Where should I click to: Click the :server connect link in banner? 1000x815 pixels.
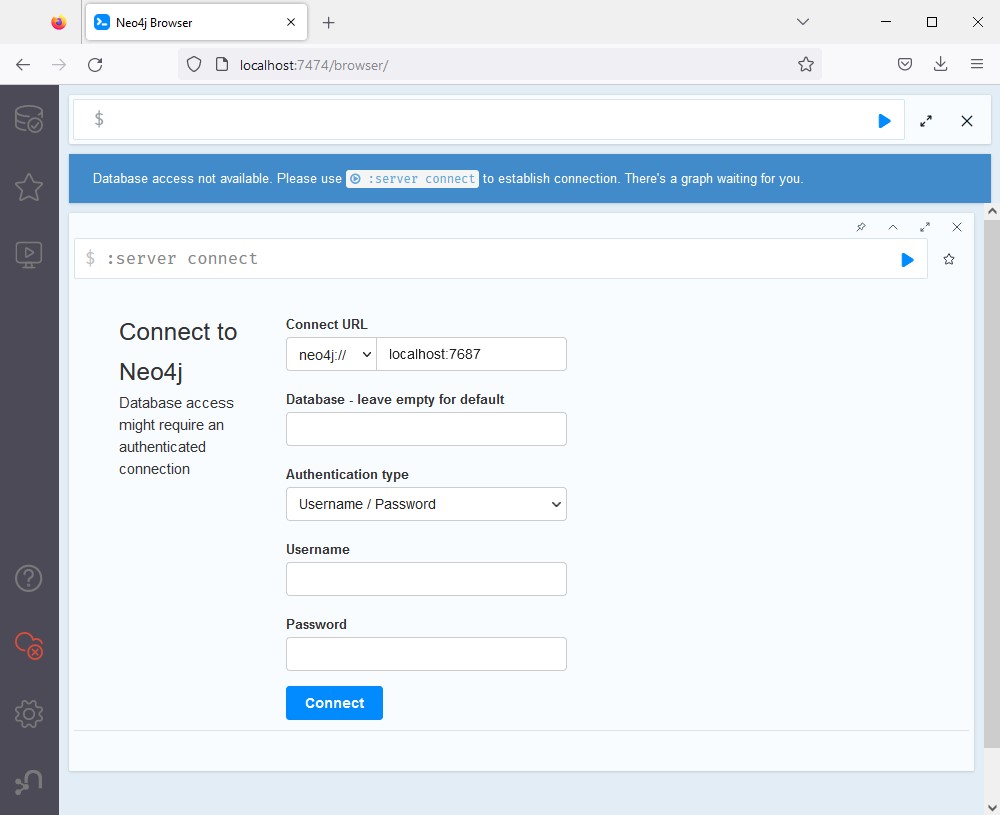tap(412, 179)
